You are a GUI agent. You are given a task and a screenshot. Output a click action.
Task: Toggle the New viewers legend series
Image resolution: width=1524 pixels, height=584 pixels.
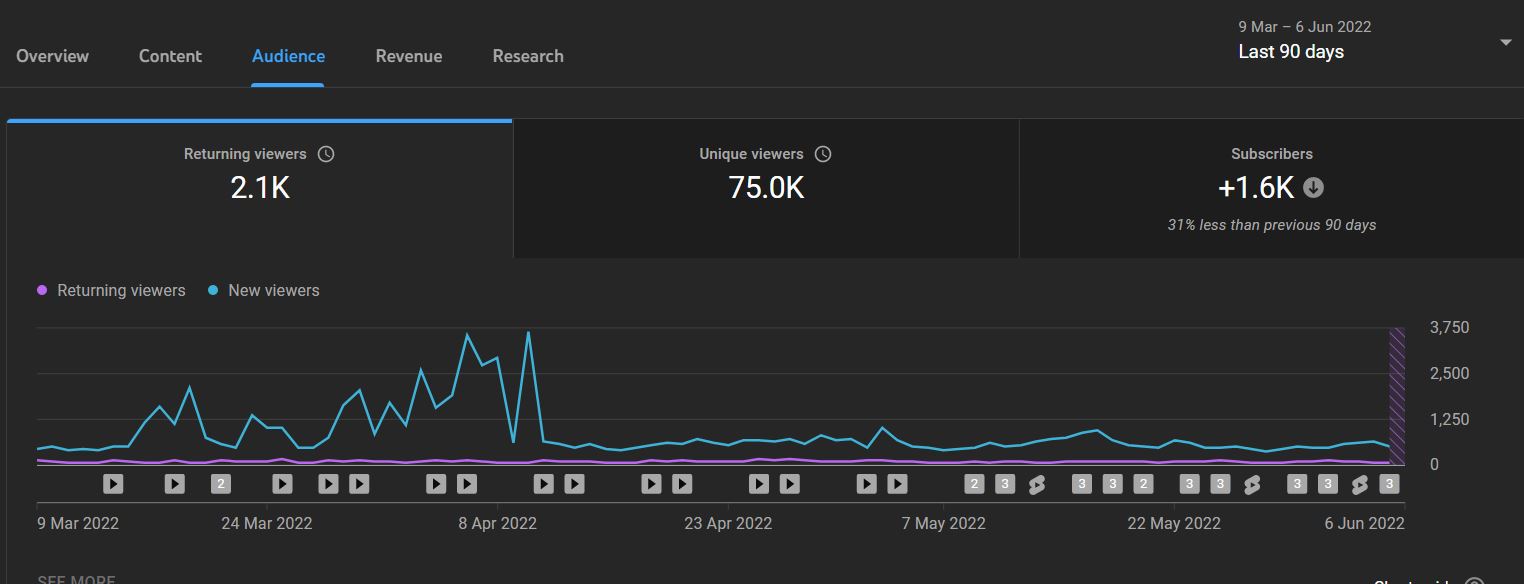click(x=264, y=290)
